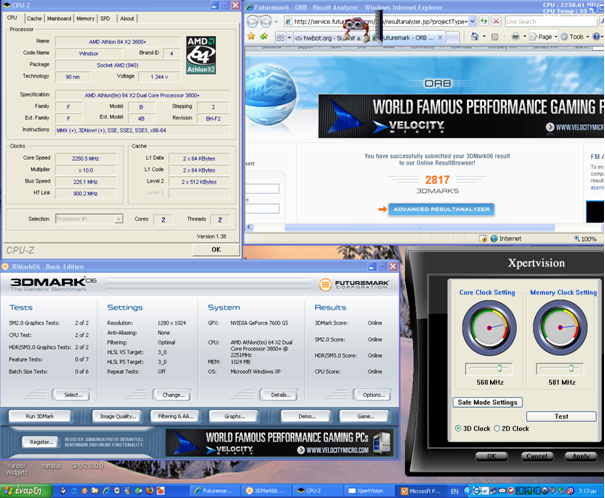Click the Select... tests button

click(72, 395)
